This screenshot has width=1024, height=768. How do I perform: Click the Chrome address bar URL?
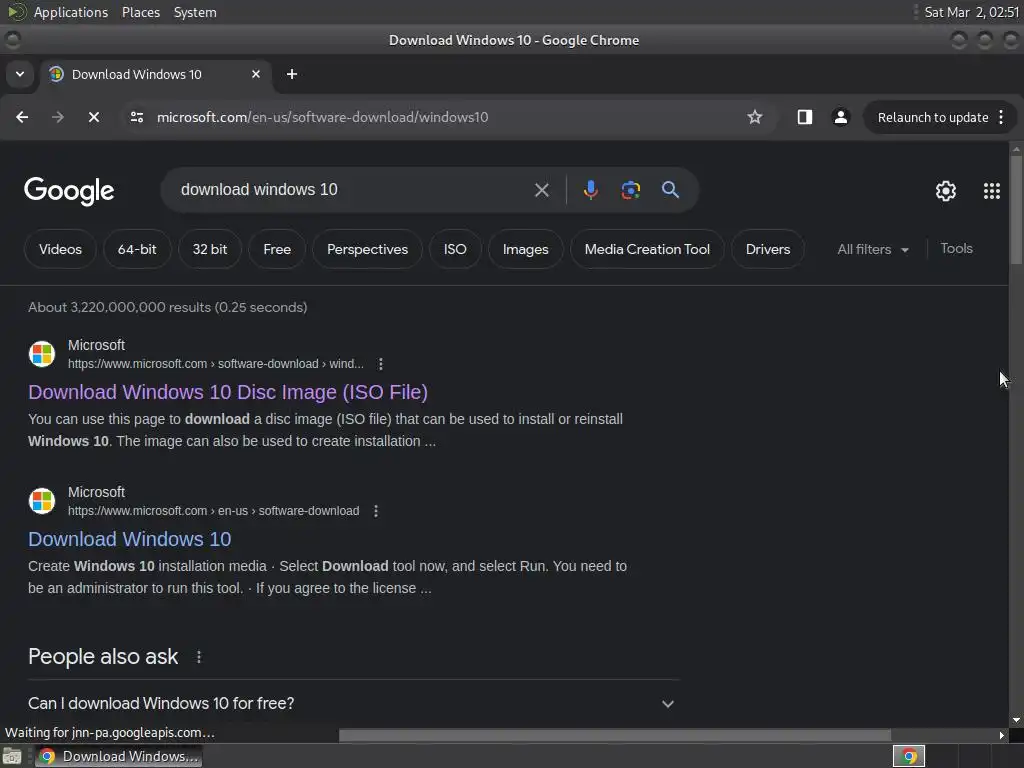323,118
